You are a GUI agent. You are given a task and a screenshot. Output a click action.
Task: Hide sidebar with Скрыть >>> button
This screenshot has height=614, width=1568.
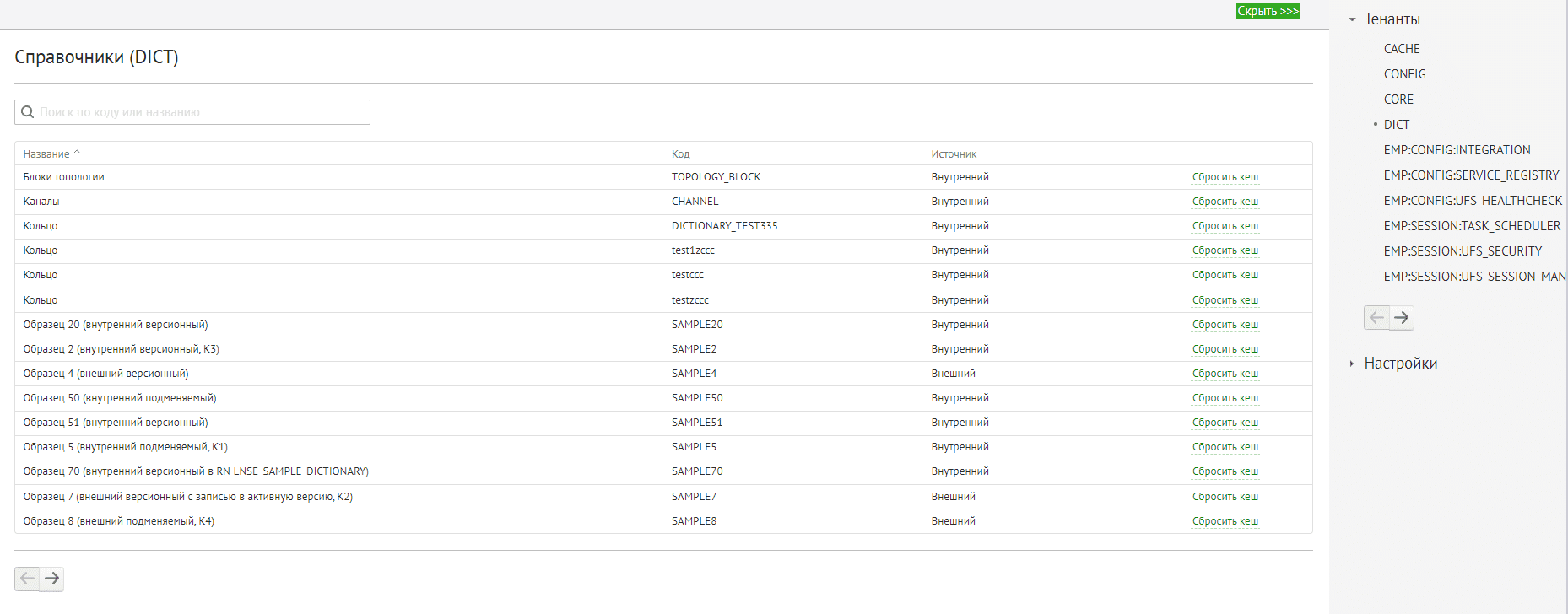tap(1268, 11)
